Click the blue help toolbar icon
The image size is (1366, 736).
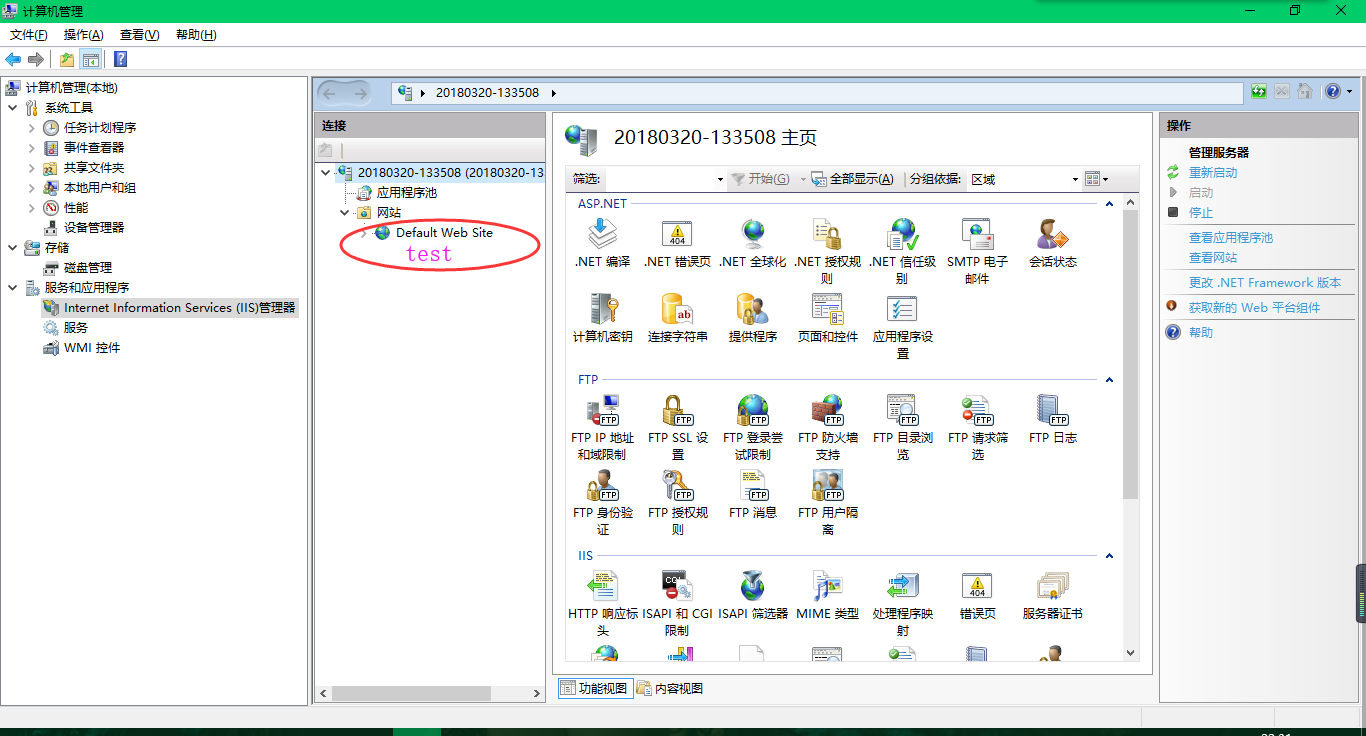point(120,60)
